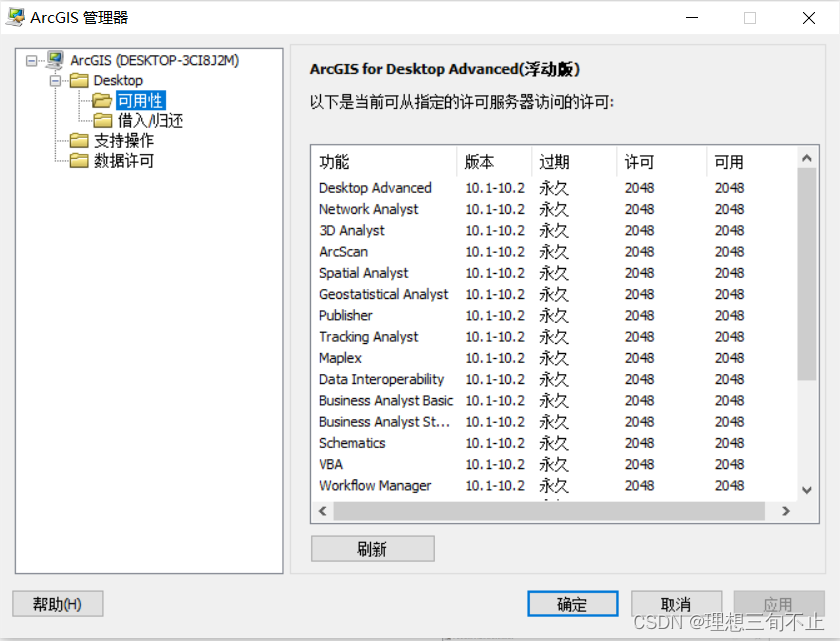Click the ArcGIS 管理器 title bar icon
The width and height of the screenshot is (840, 641).
coord(15,17)
